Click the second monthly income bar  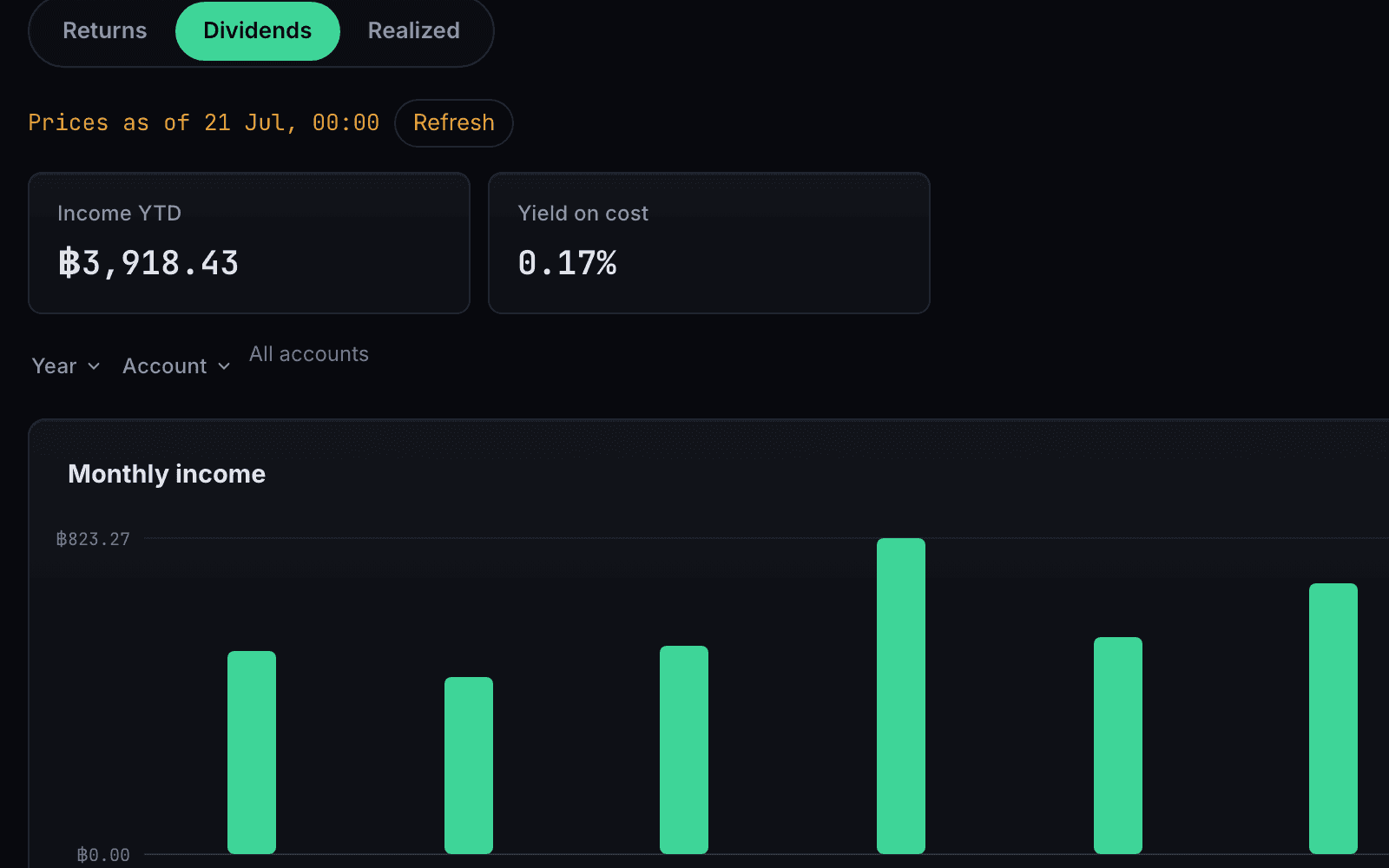(x=469, y=766)
